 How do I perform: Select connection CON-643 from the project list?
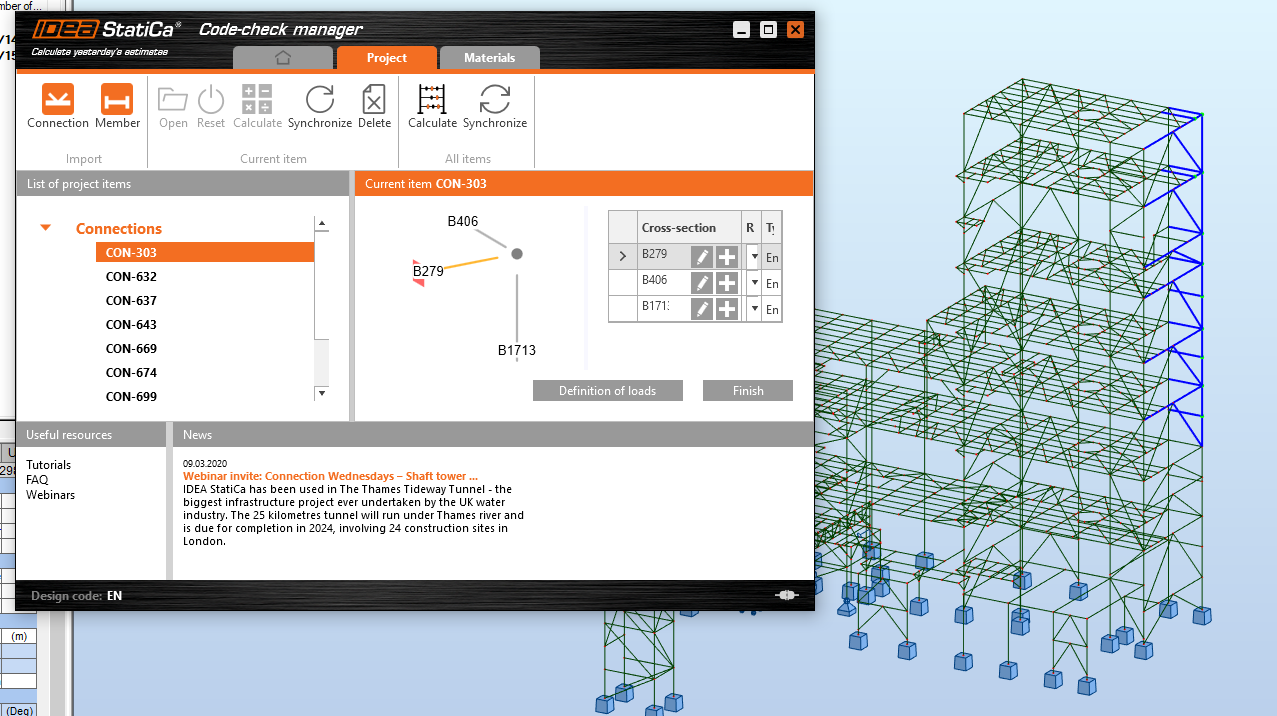pos(131,324)
